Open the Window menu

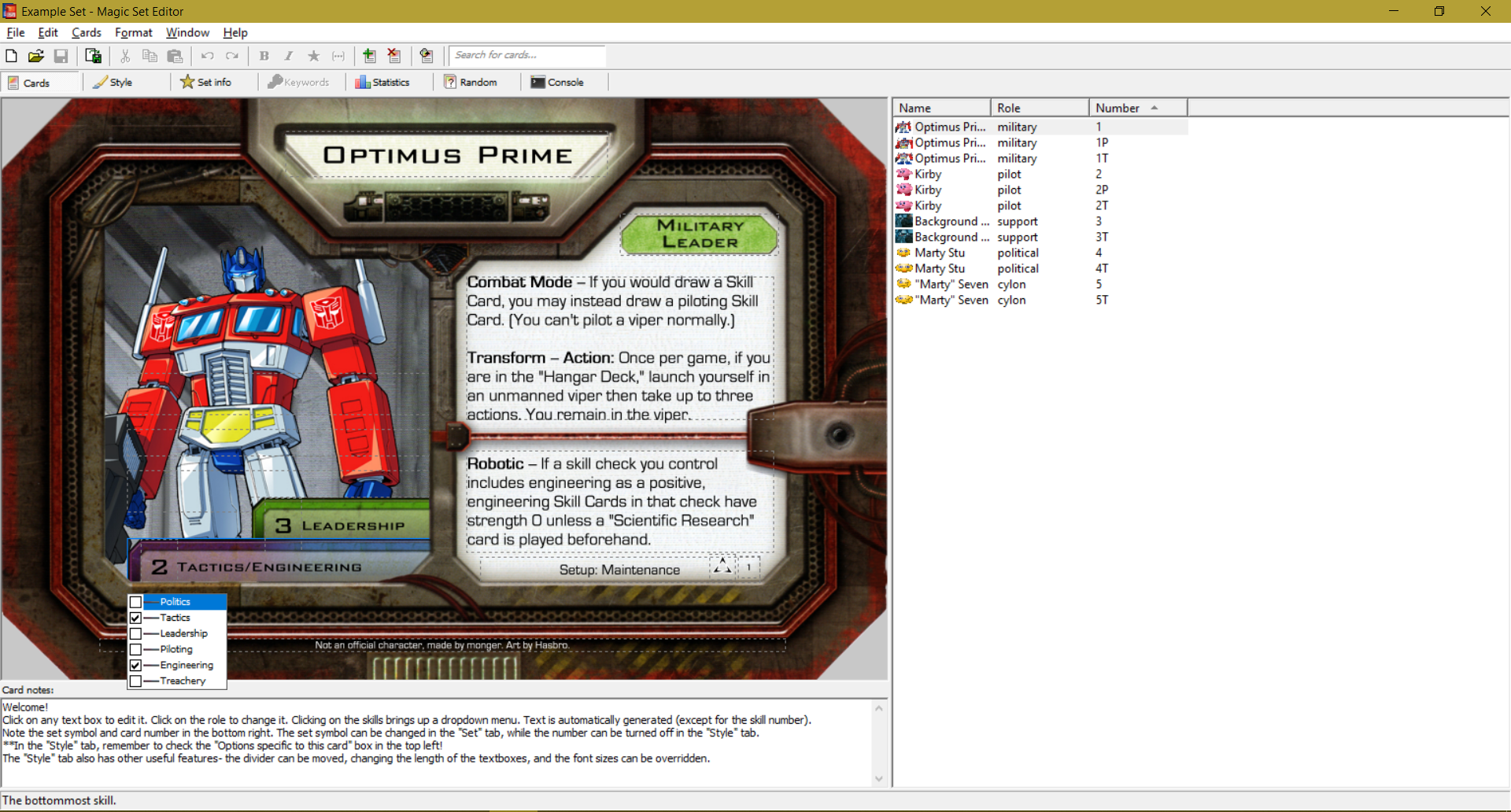tap(187, 32)
